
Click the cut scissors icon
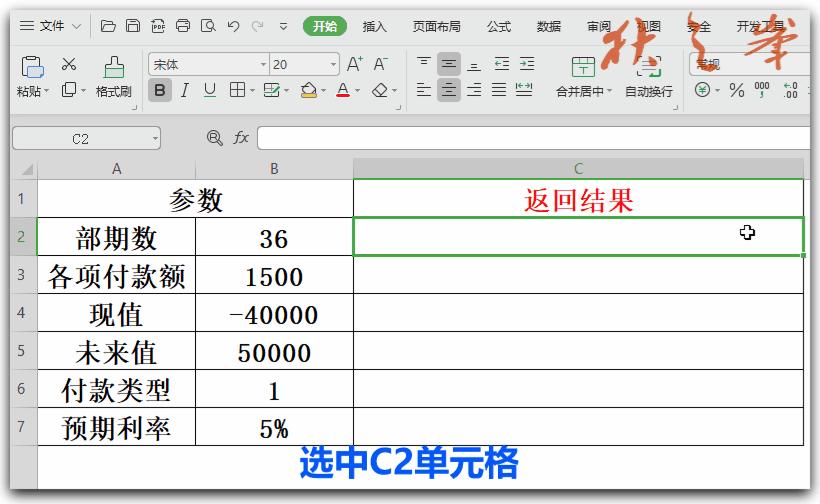69,64
